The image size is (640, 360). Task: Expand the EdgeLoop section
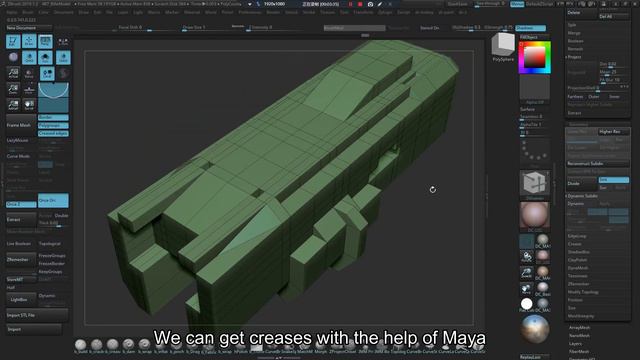[x=577, y=236]
